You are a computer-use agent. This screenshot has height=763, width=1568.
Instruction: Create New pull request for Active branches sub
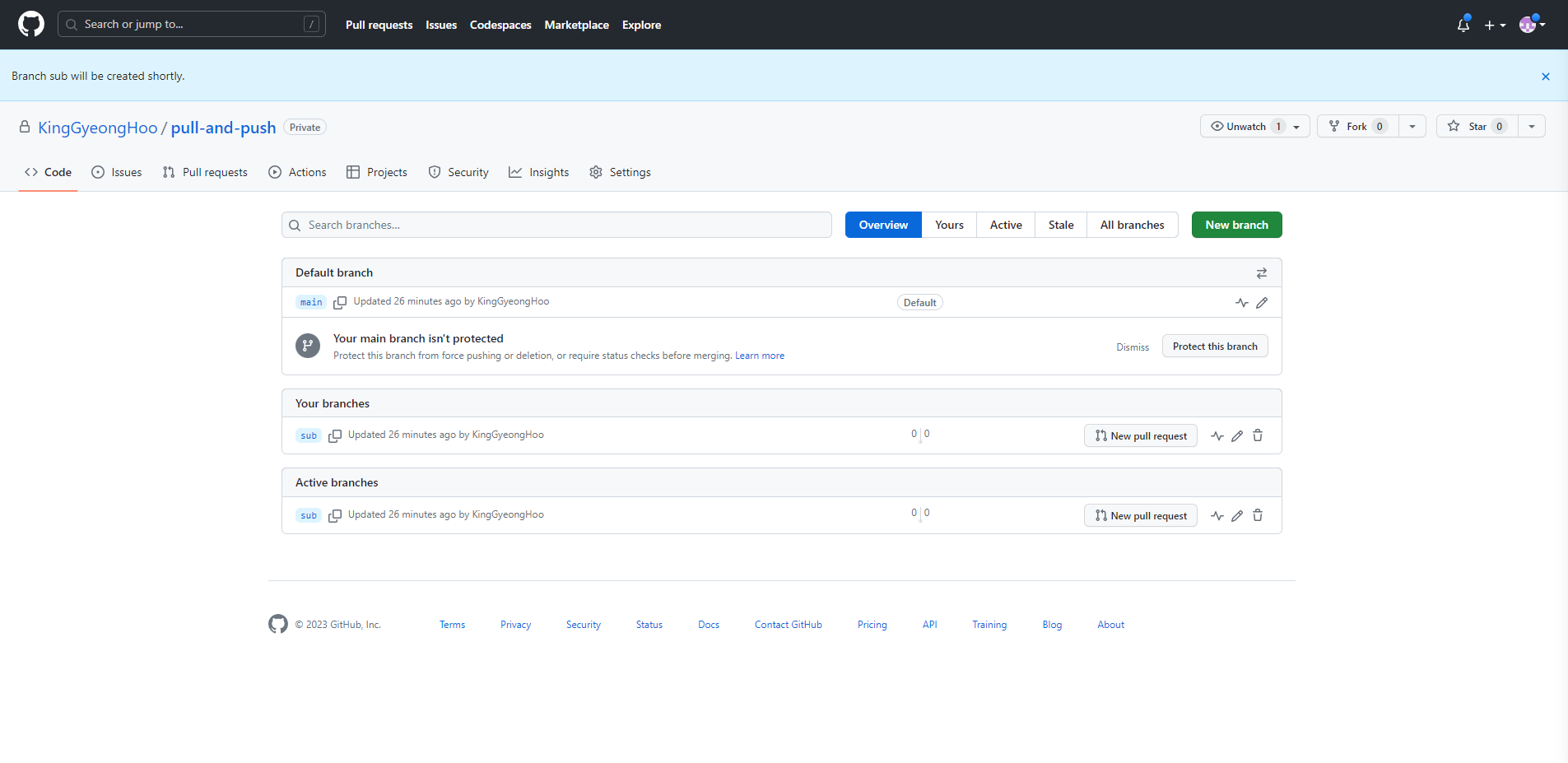pos(1141,516)
